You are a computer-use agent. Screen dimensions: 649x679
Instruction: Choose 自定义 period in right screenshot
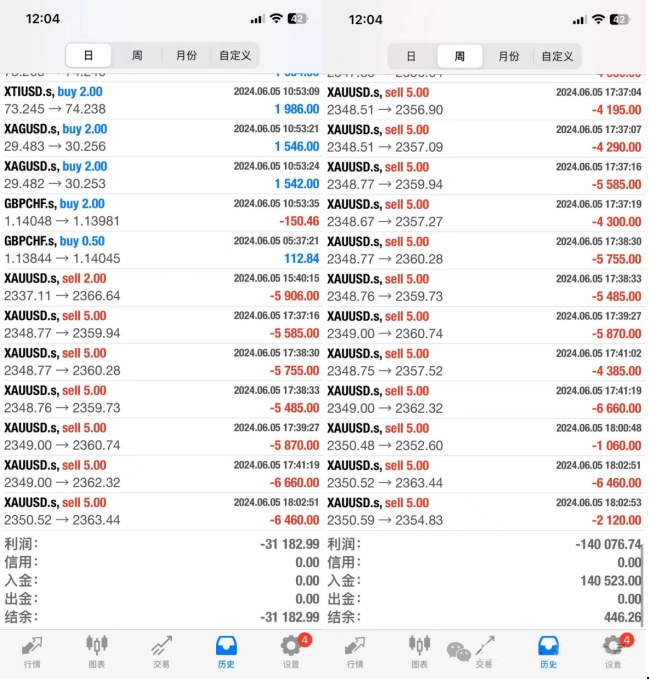coord(557,56)
